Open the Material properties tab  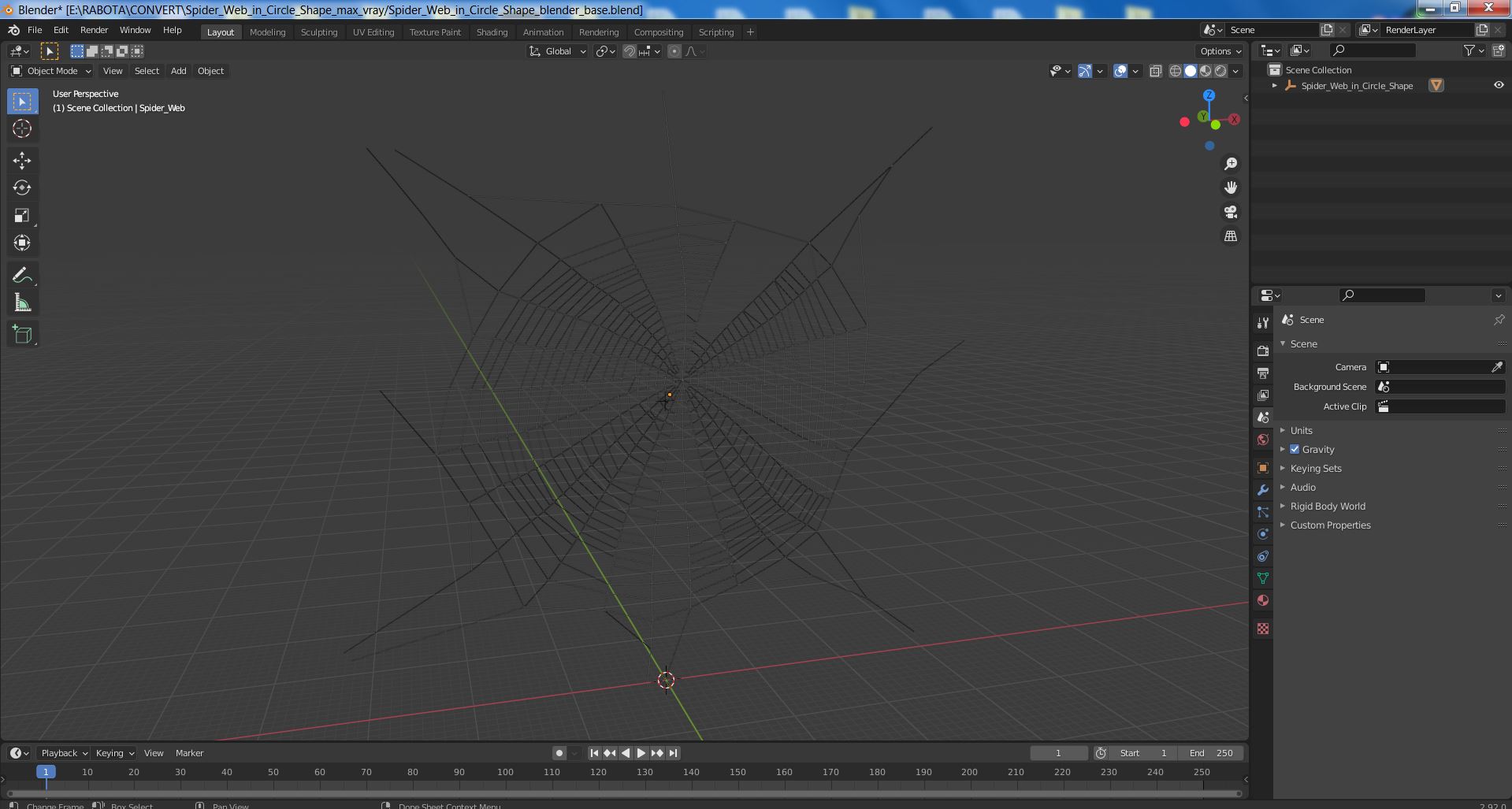tap(1263, 600)
